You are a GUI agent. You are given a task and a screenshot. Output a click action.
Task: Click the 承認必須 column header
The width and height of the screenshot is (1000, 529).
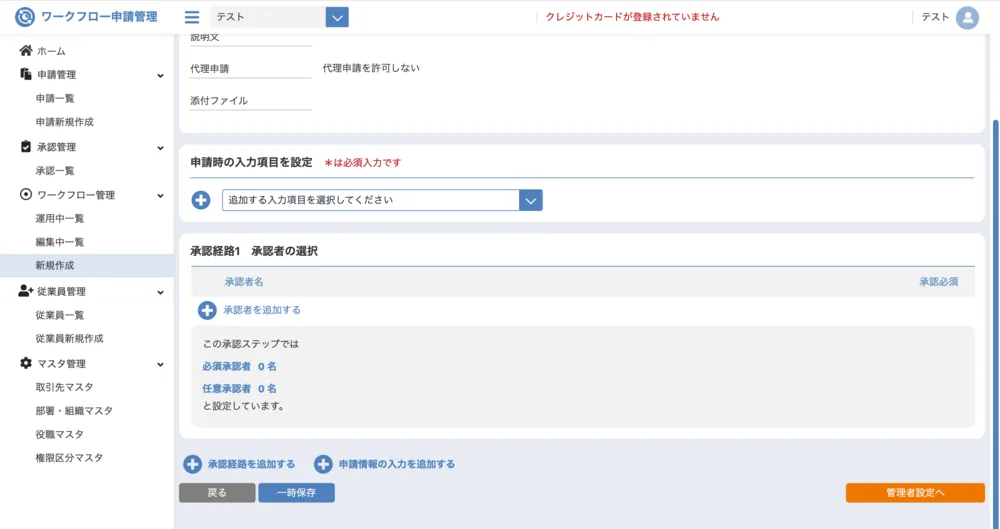(x=939, y=281)
